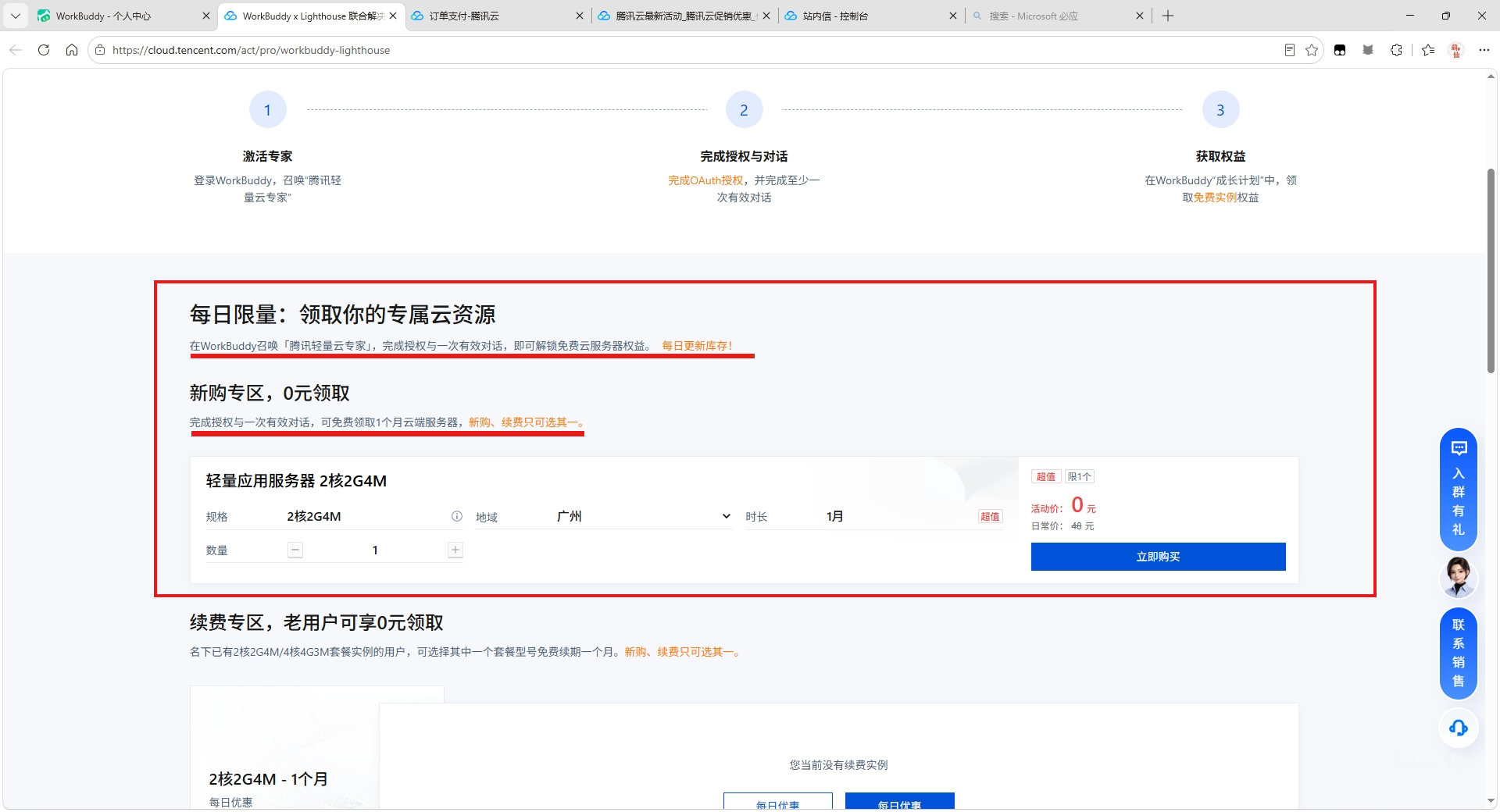
Task: Click the gray toolbar extension icon beside it
Action: (x=1368, y=50)
